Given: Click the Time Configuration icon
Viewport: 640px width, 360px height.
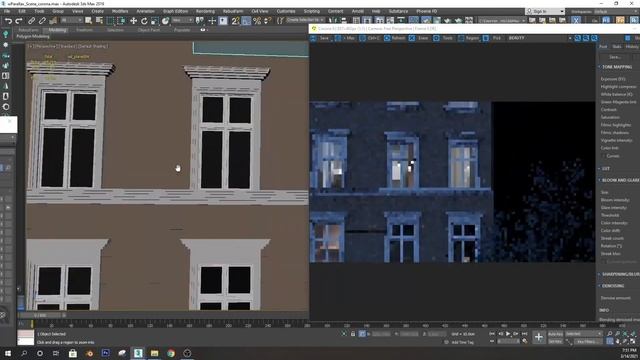Looking at the screenshot, I should [524, 341].
